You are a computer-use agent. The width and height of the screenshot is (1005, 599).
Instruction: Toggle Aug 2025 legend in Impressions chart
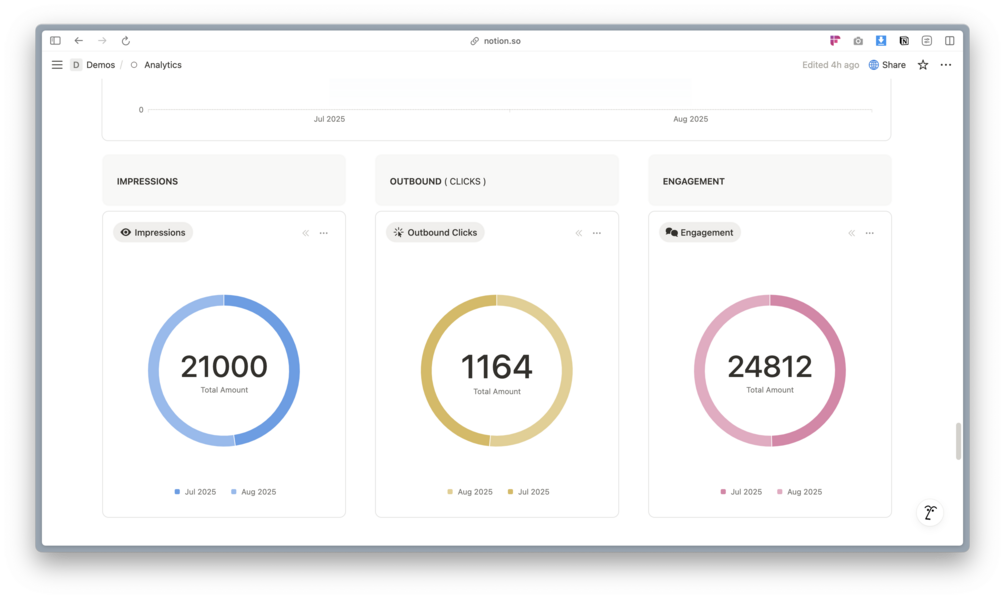click(253, 492)
